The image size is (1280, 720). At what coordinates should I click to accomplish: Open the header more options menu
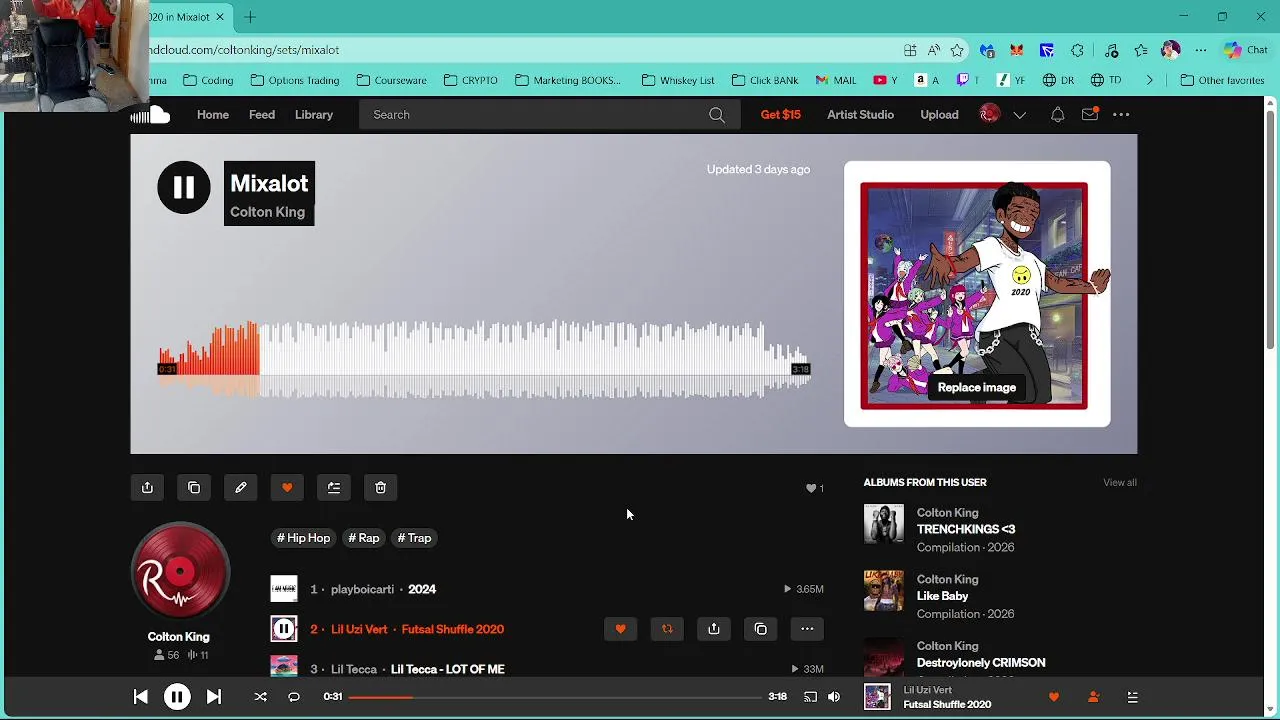(1121, 115)
